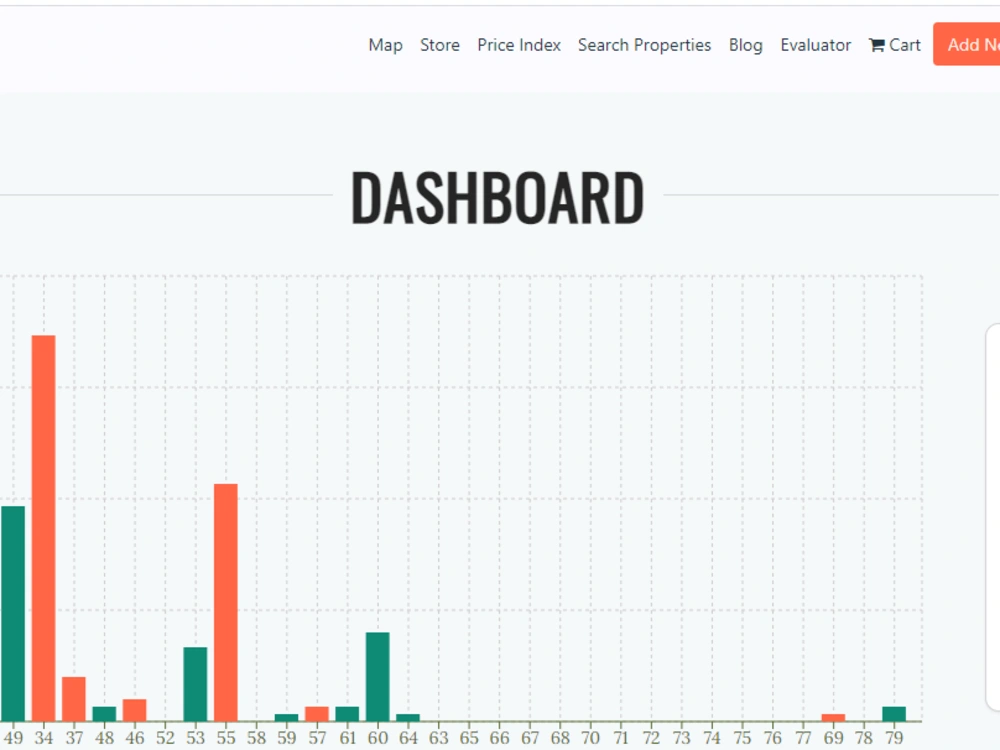Click the tall orange bar for 34
The height and width of the screenshot is (750, 1000).
click(x=43, y=528)
